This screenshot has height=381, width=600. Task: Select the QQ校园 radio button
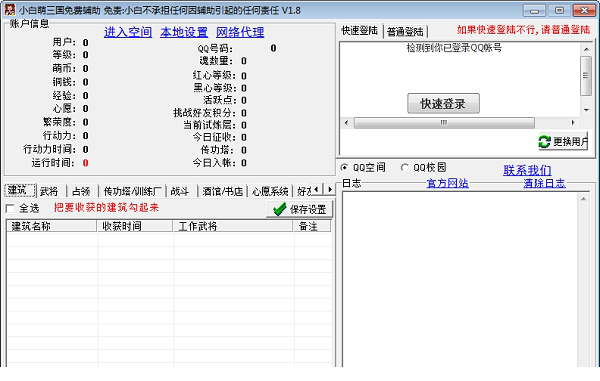(404, 167)
